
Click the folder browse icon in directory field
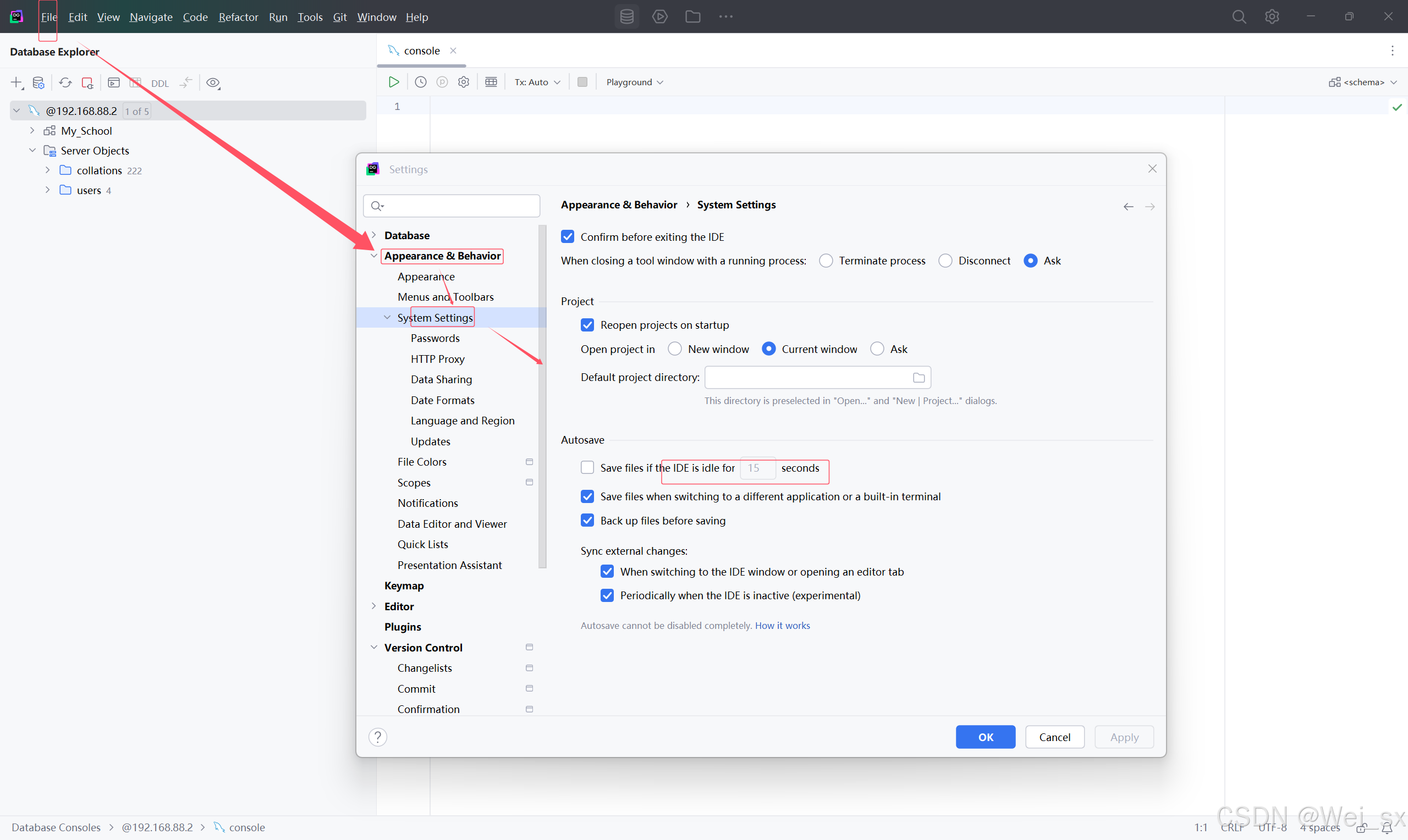tap(919, 378)
